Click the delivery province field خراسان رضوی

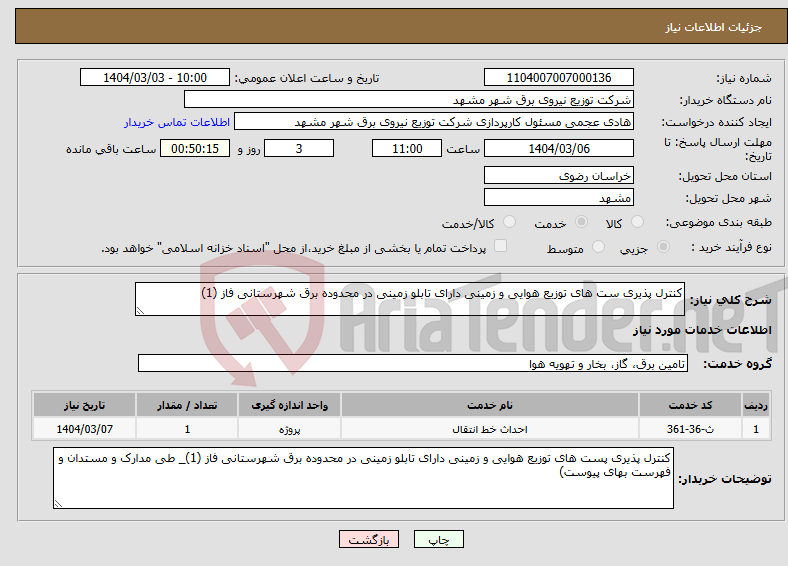click(x=558, y=175)
